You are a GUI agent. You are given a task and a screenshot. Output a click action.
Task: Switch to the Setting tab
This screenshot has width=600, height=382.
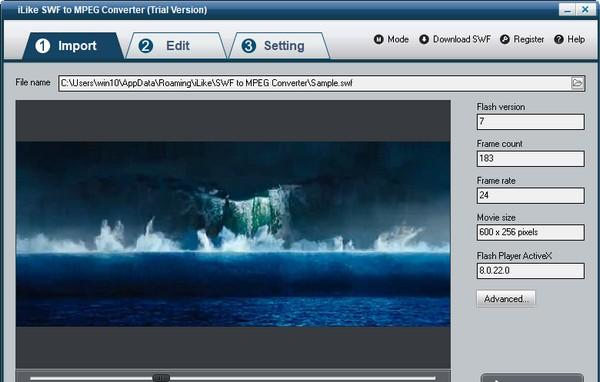(x=280, y=46)
